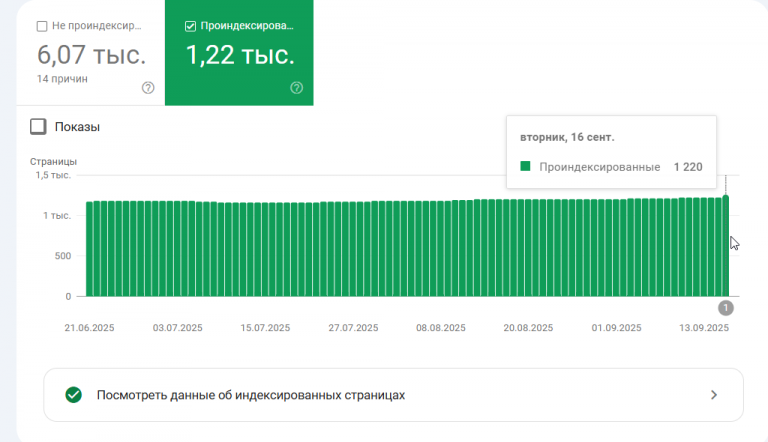Select the 6,07 тыс. non-indexed card

[91, 52]
